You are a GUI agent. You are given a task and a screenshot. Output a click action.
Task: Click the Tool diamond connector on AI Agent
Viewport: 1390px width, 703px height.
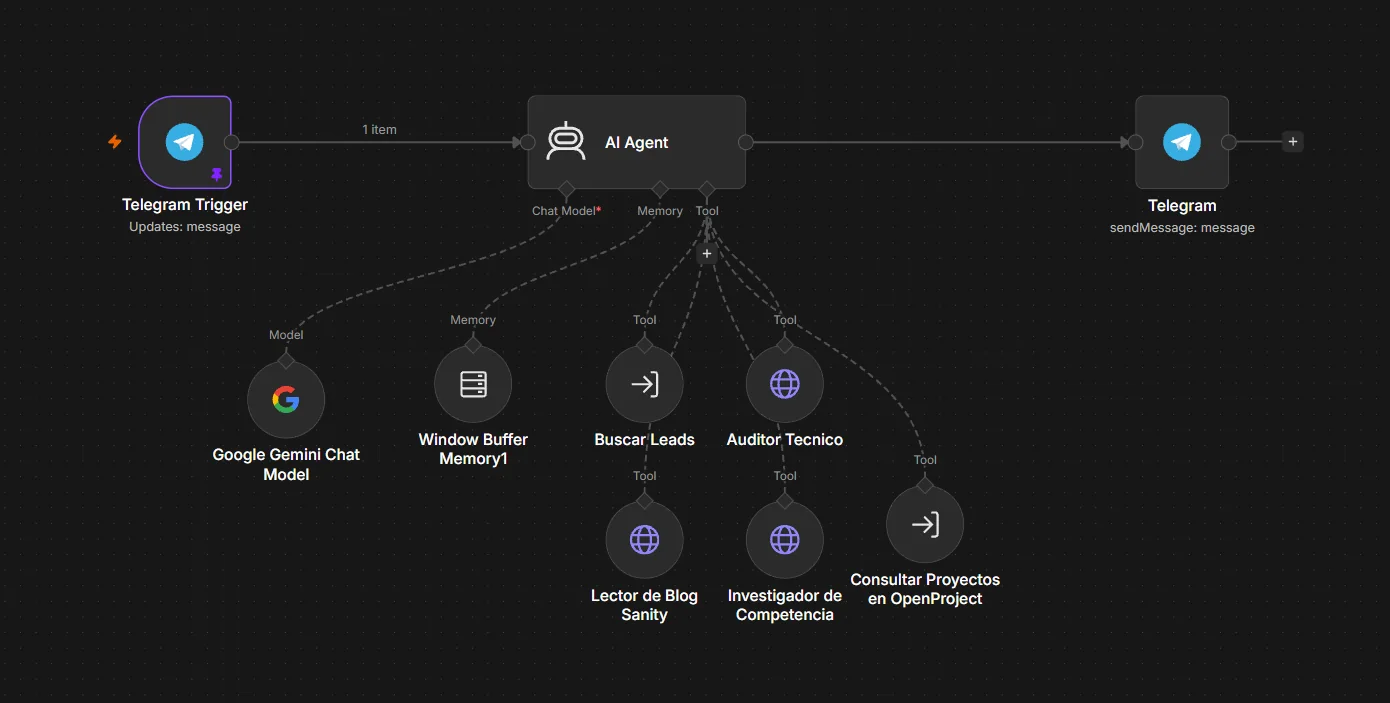coord(707,188)
